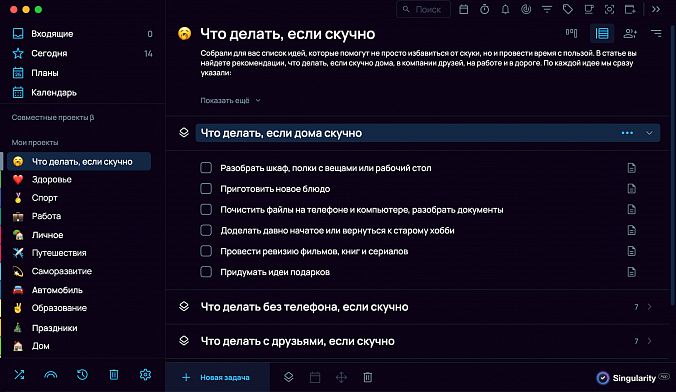Viewport: 676px width, 392px height.
Task: Open the timer icon in top toolbar
Action: 484,9
